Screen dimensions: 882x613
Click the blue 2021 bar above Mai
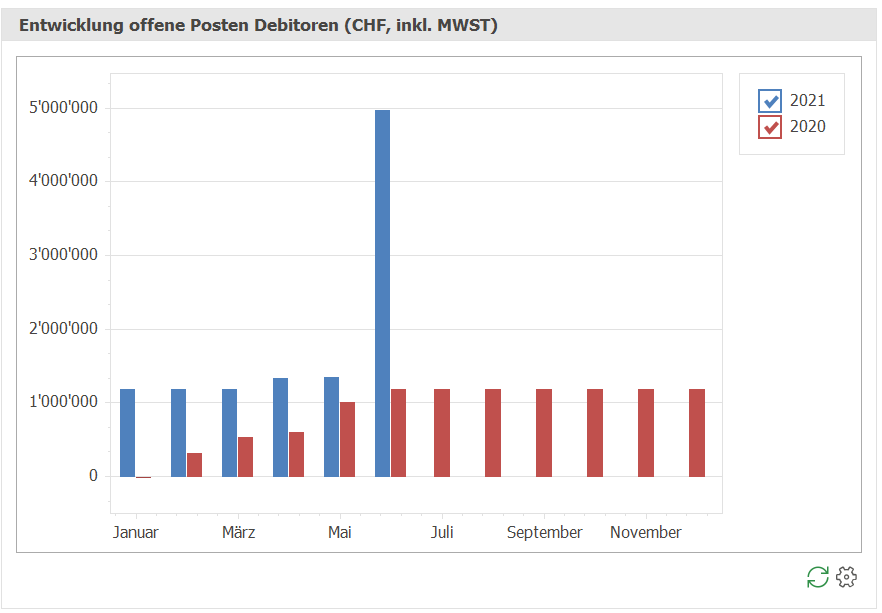pyautogui.click(x=331, y=427)
